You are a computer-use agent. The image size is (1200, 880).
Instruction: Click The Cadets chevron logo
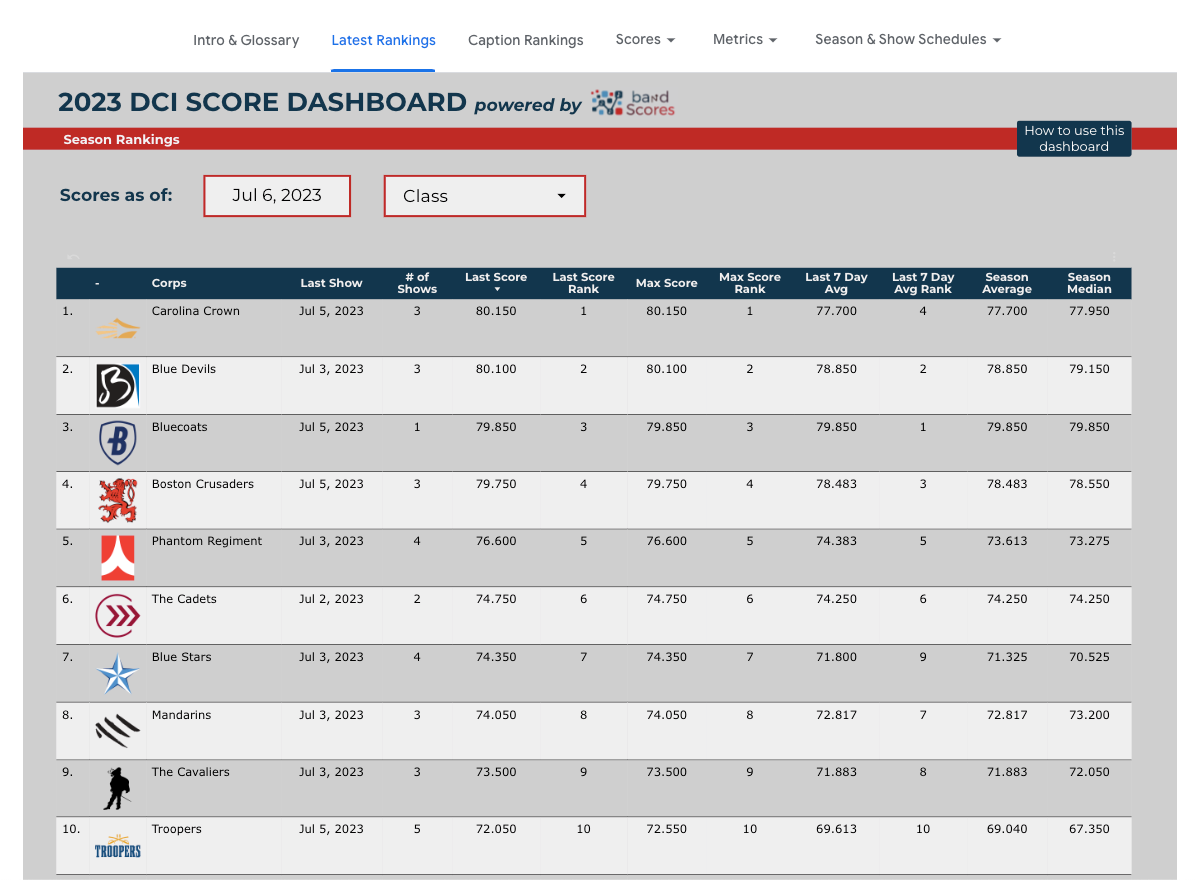tap(117, 615)
